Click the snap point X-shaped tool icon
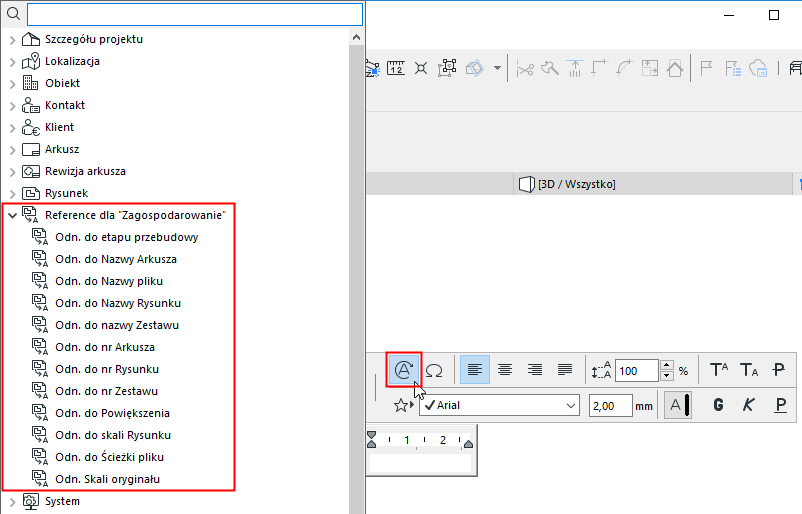This screenshot has height=514, width=802. [x=421, y=68]
